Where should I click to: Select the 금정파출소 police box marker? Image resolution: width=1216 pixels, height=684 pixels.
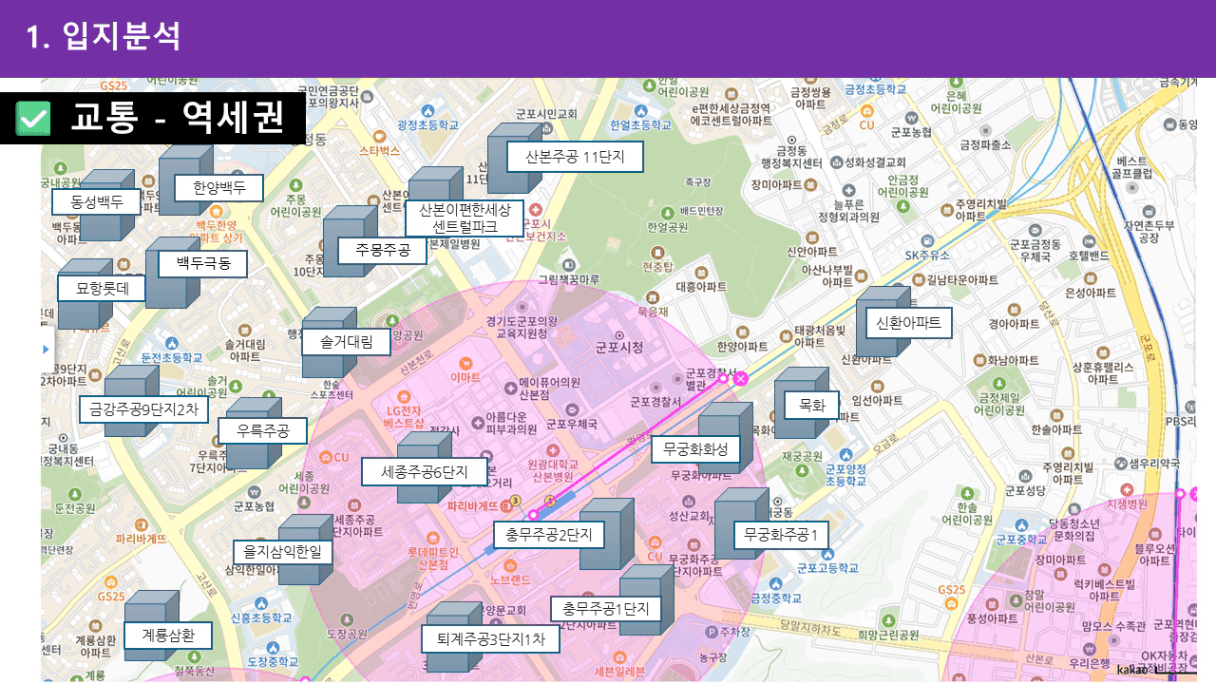tap(986, 130)
